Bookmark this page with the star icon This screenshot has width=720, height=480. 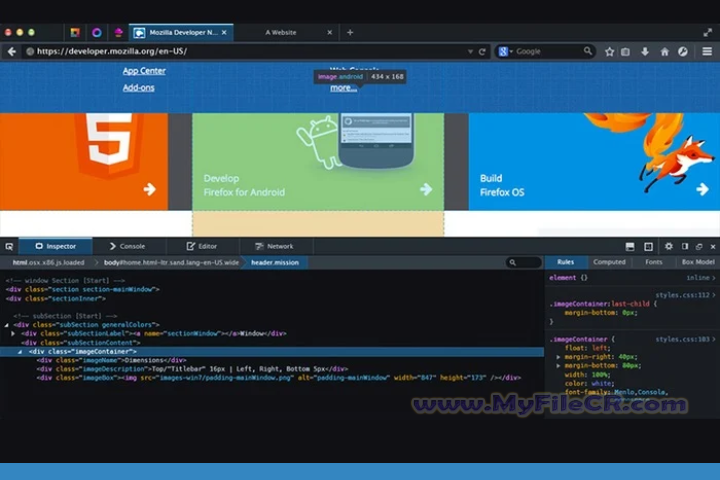pos(609,52)
